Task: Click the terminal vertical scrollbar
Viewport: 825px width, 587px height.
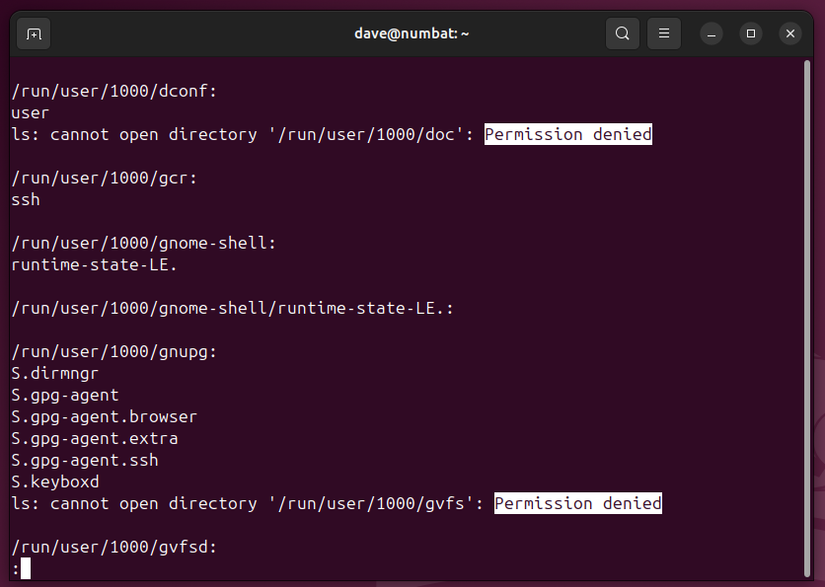Action: pos(807,319)
